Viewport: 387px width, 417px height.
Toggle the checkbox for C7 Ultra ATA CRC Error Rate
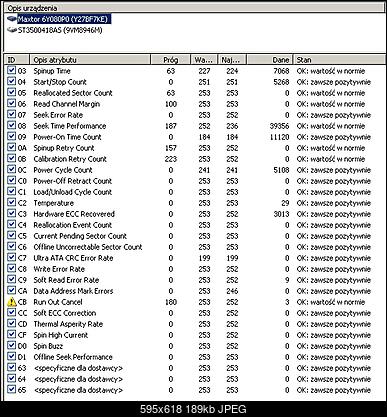click(12, 258)
